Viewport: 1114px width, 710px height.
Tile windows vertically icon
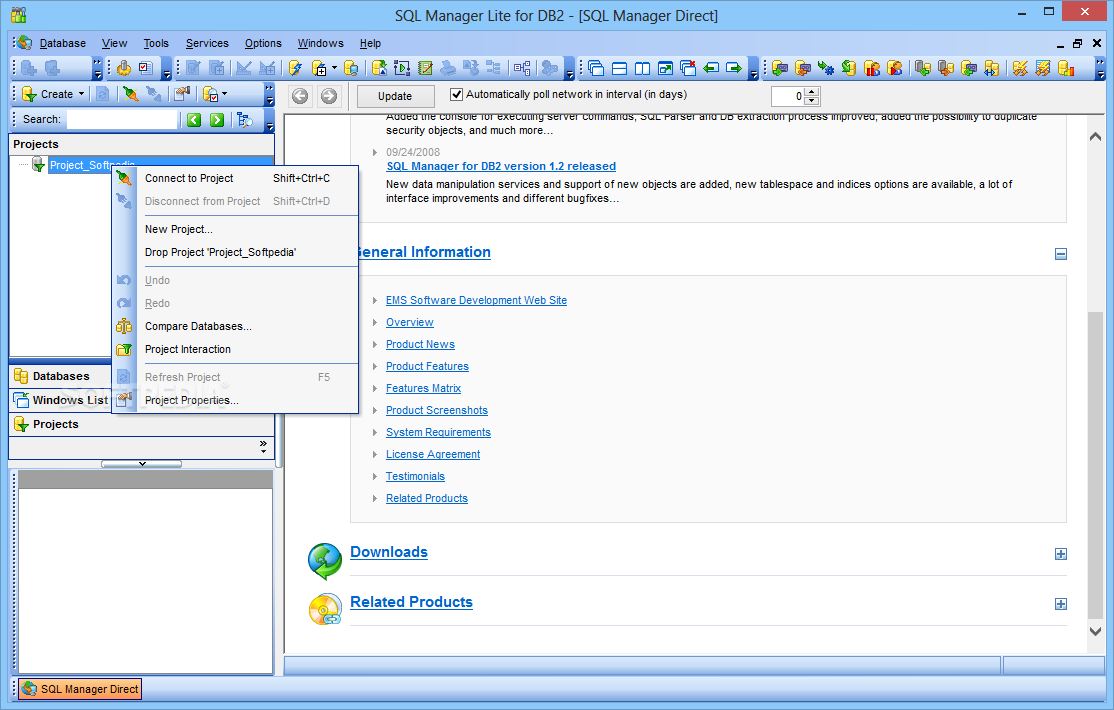pos(642,68)
